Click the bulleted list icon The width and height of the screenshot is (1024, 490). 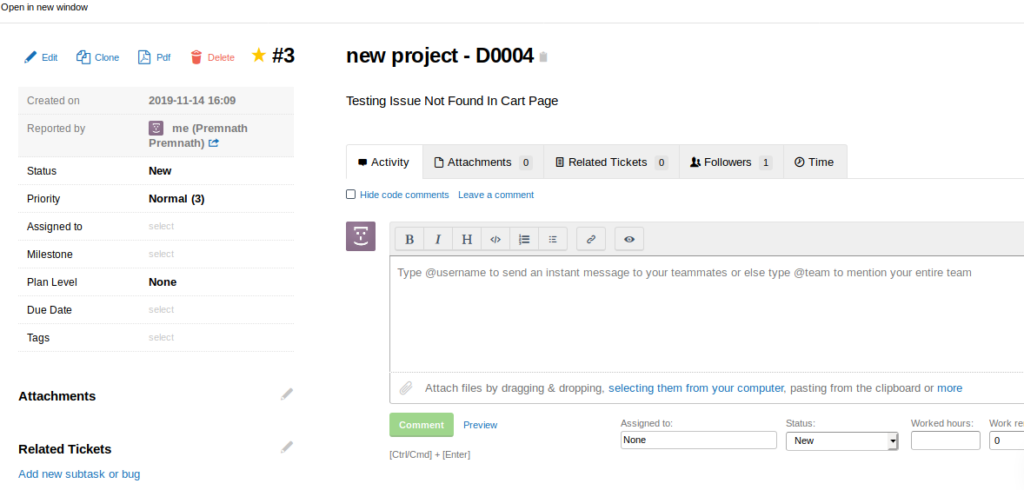[x=553, y=239]
